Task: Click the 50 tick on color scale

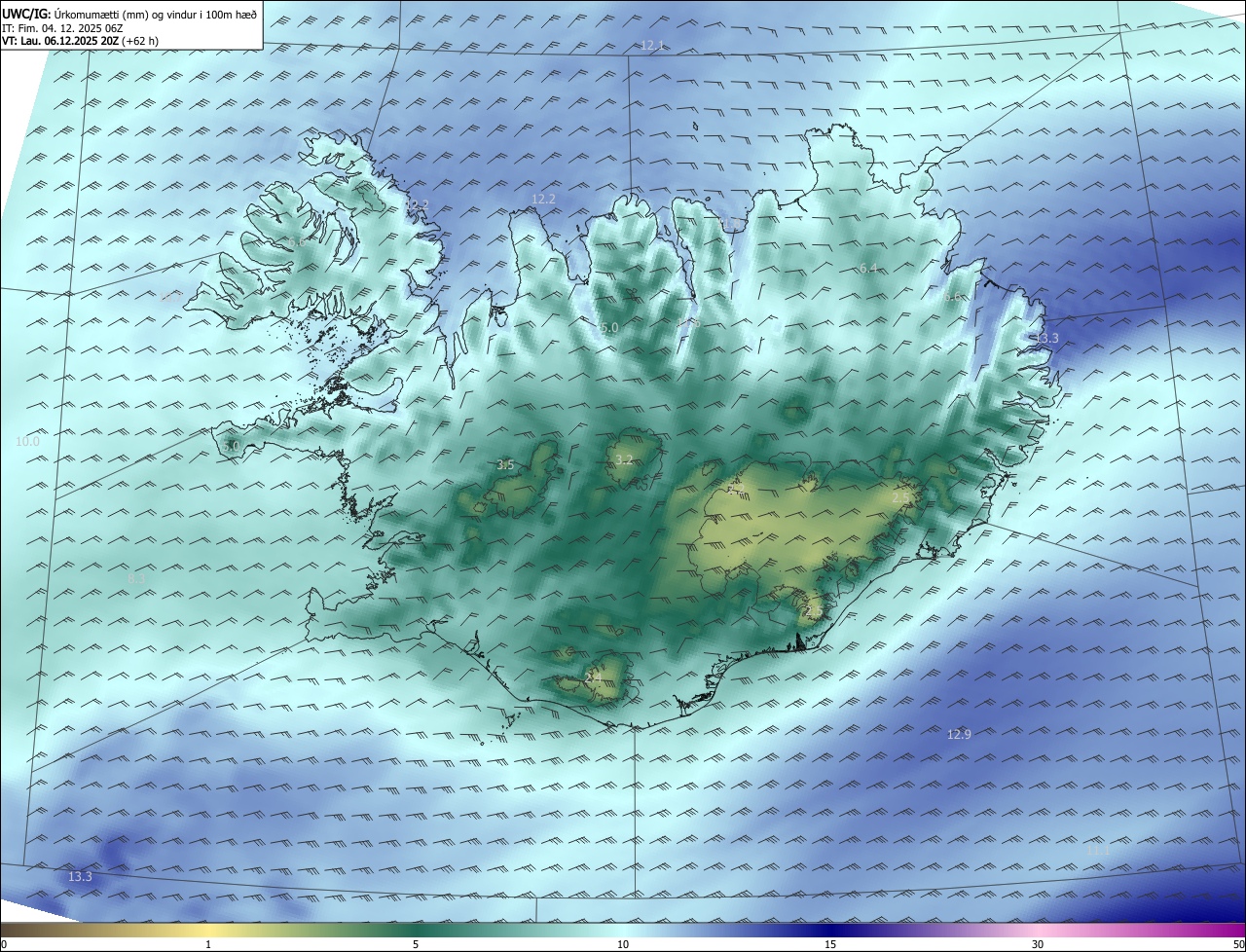Action: [1238, 944]
